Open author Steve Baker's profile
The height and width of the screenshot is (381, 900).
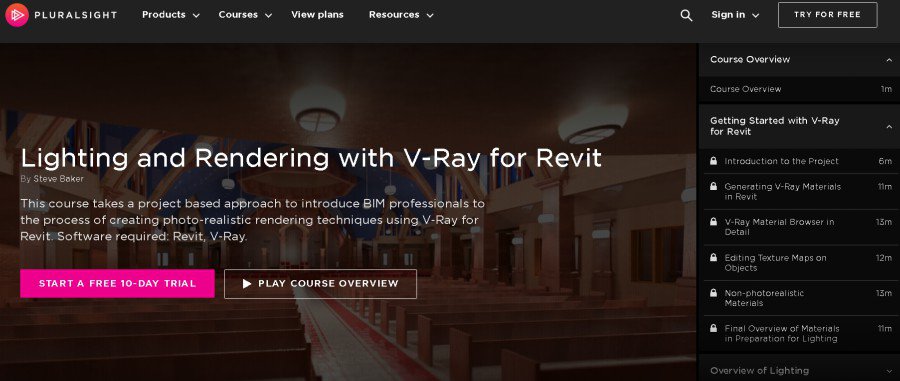click(59, 179)
